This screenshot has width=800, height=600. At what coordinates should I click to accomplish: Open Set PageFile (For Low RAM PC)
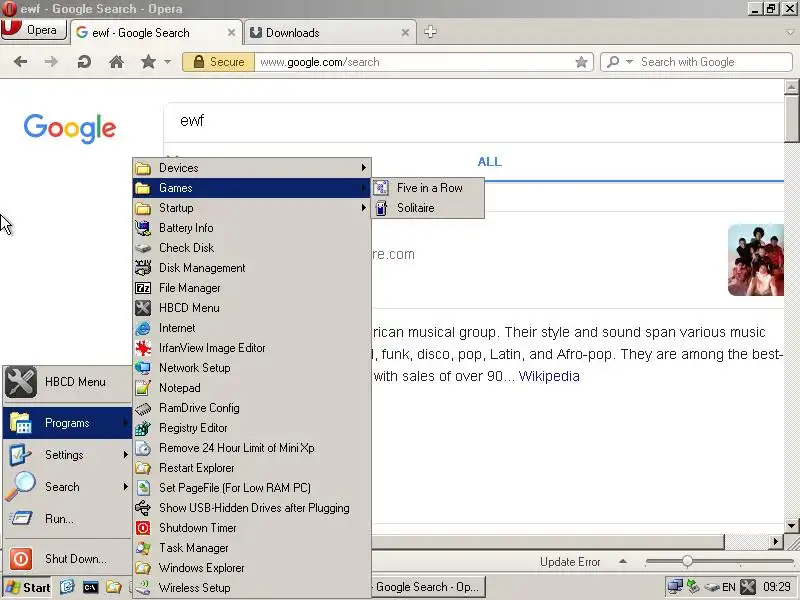point(252,487)
